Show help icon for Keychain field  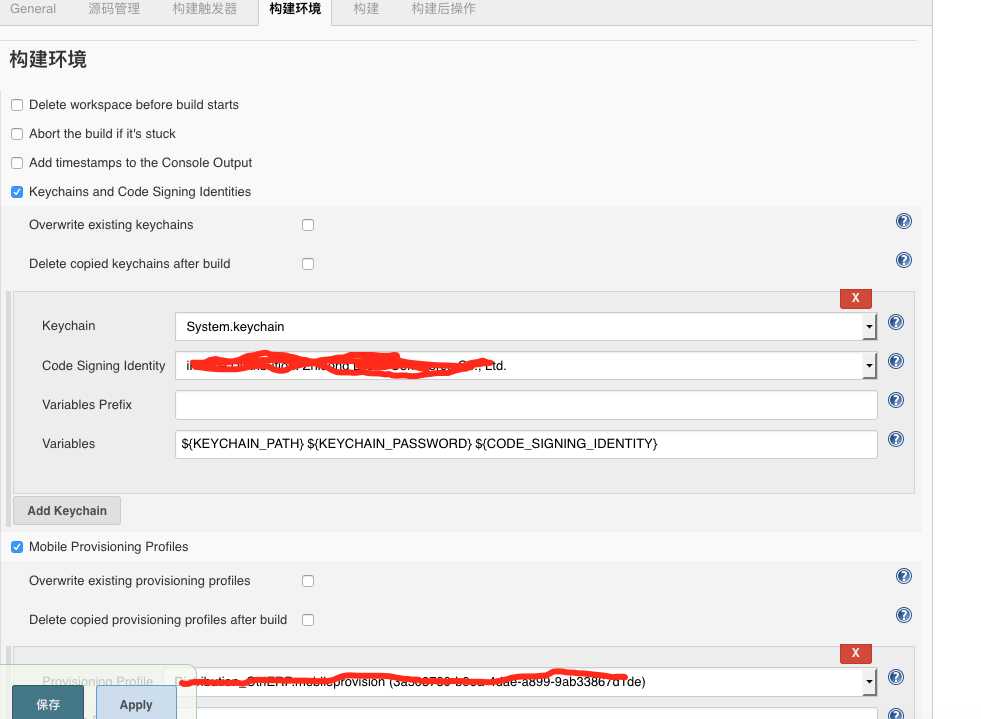click(x=896, y=322)
